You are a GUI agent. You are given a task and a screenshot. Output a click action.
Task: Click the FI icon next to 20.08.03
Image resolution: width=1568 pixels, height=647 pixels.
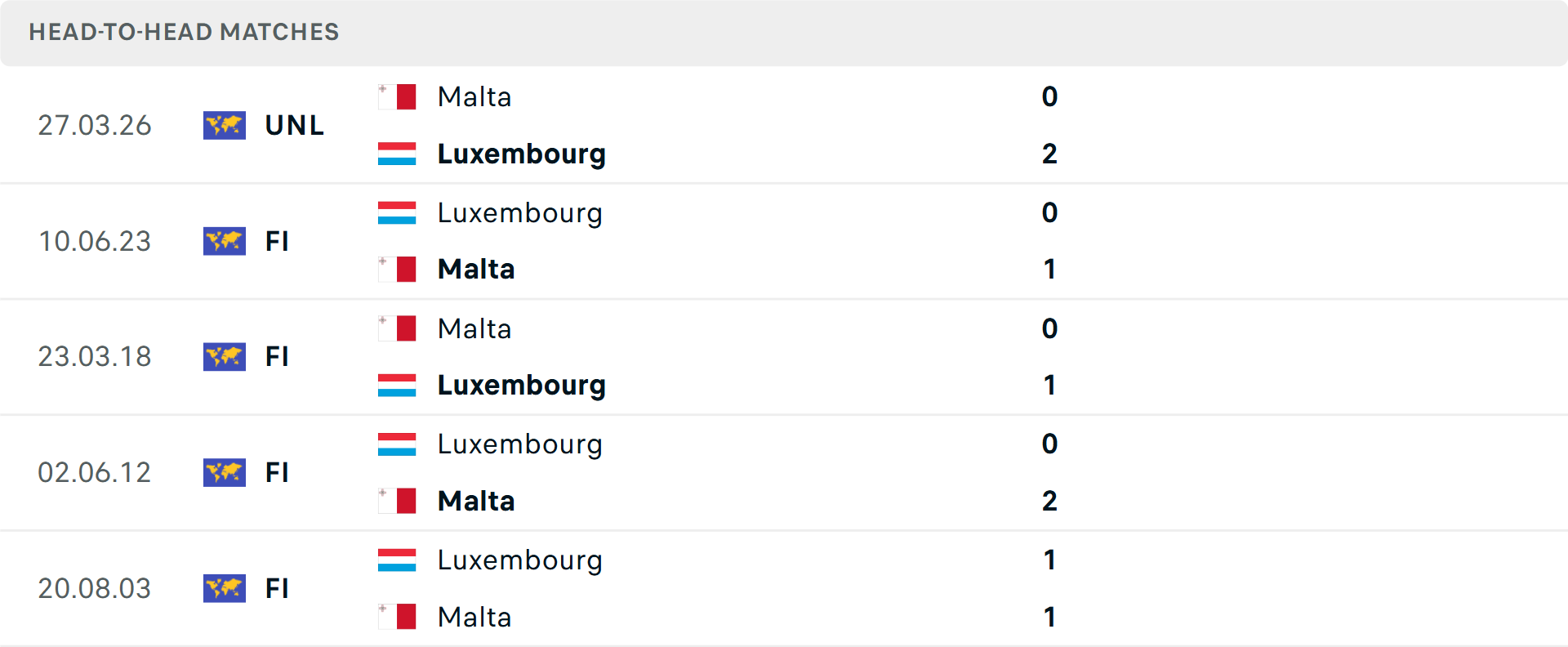224,589
